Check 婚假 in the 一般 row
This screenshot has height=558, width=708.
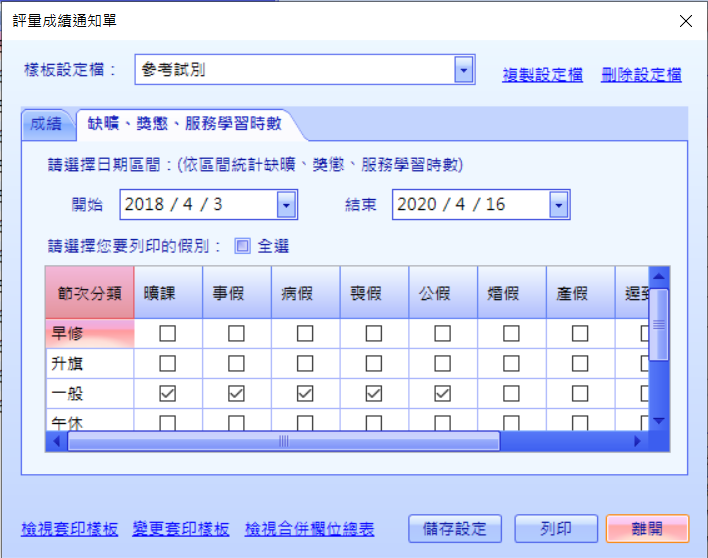pos(511,394)
